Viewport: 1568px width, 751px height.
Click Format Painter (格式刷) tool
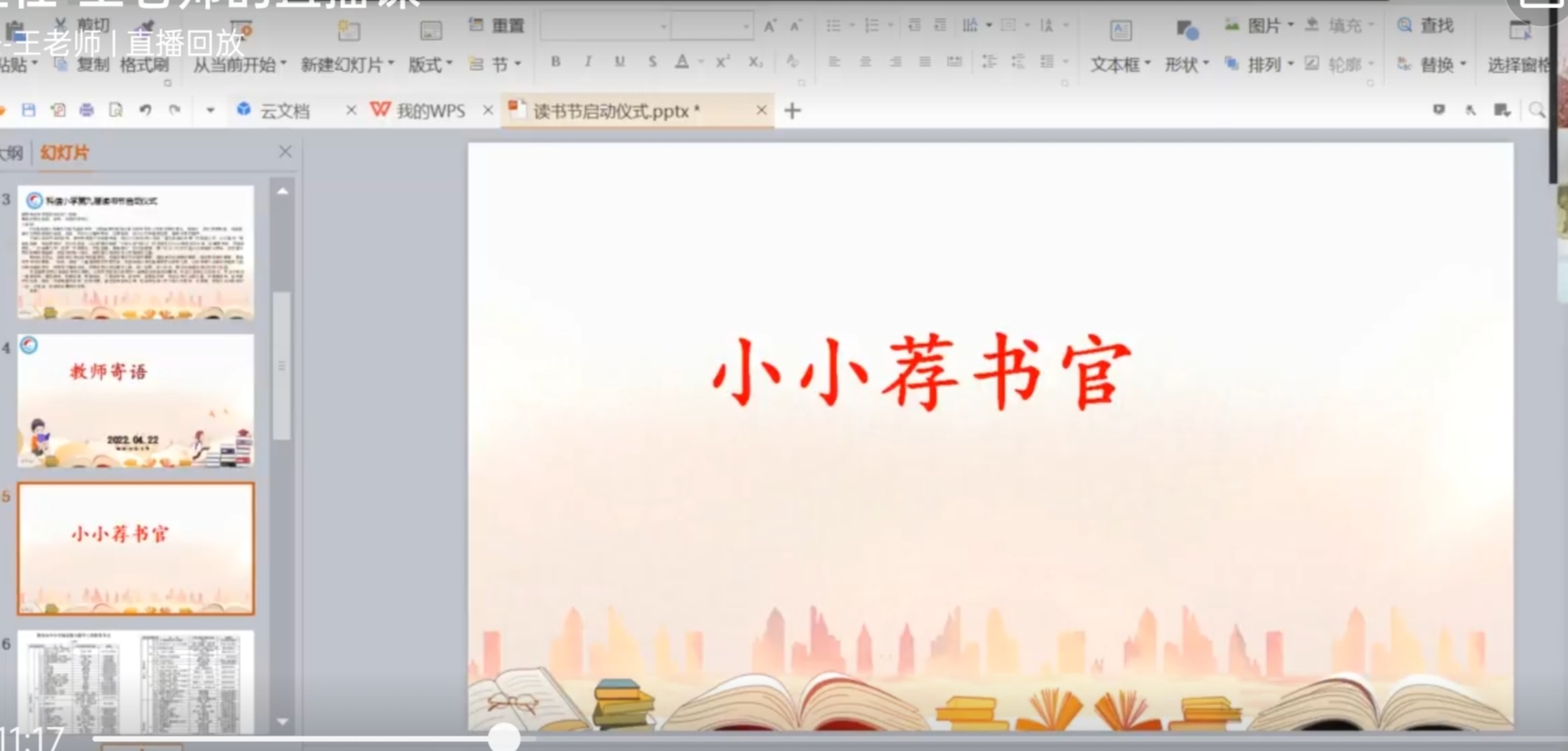(x=144, y=65)
